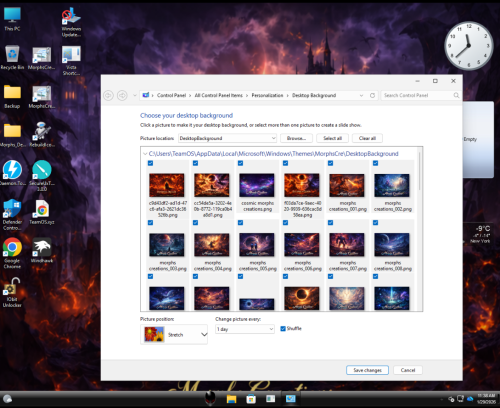Select morphs creations_007.png thumbnail
Screen dimensions: 500x408
347,245
